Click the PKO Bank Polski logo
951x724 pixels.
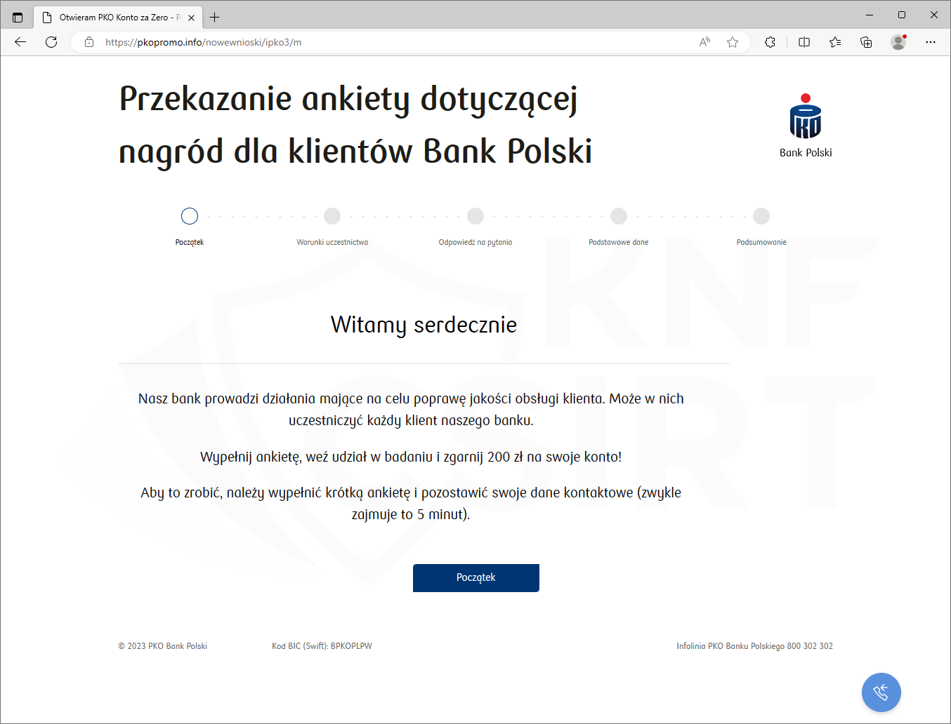(x=805, y=125)
